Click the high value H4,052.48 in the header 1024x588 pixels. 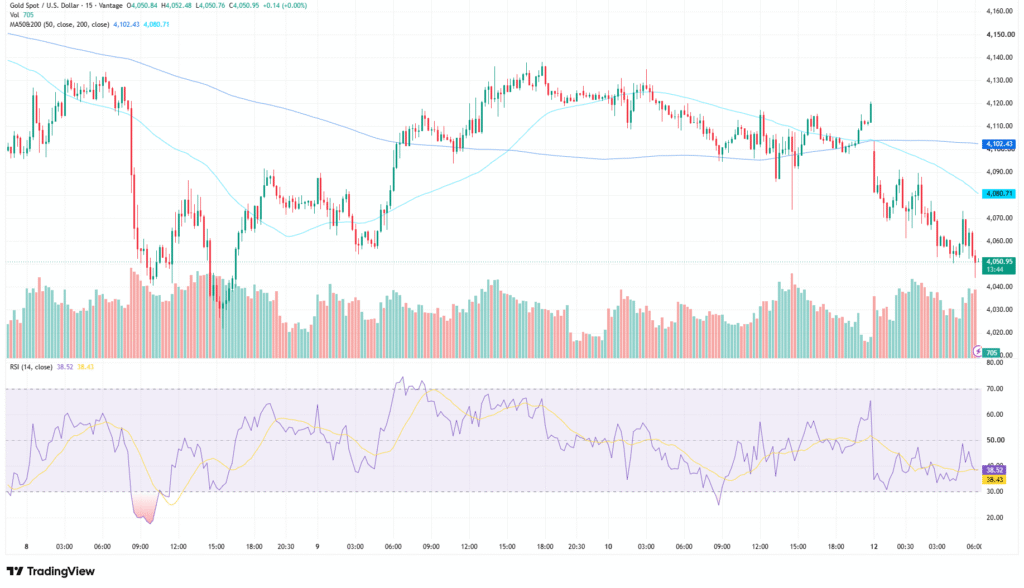[x=177, y=5]
